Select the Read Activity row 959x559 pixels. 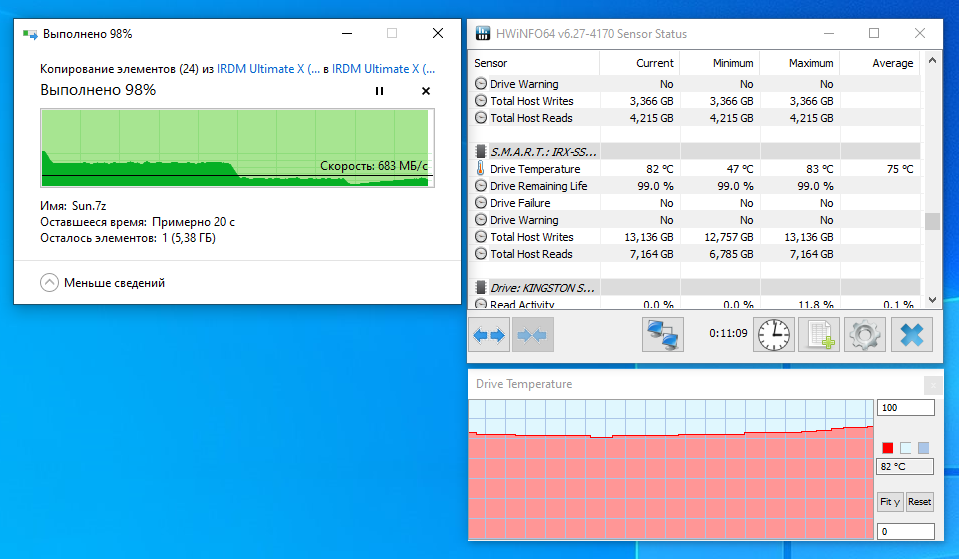[695, 303]
